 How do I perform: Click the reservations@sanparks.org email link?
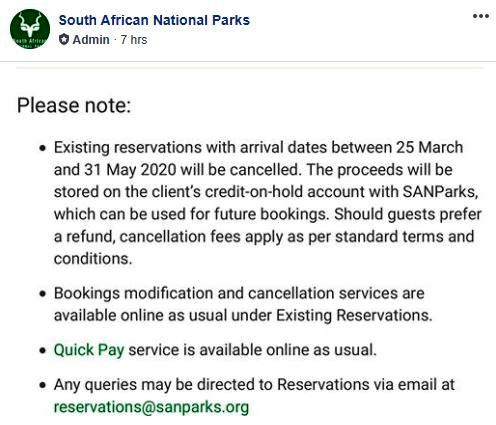(x=151, y=407)
